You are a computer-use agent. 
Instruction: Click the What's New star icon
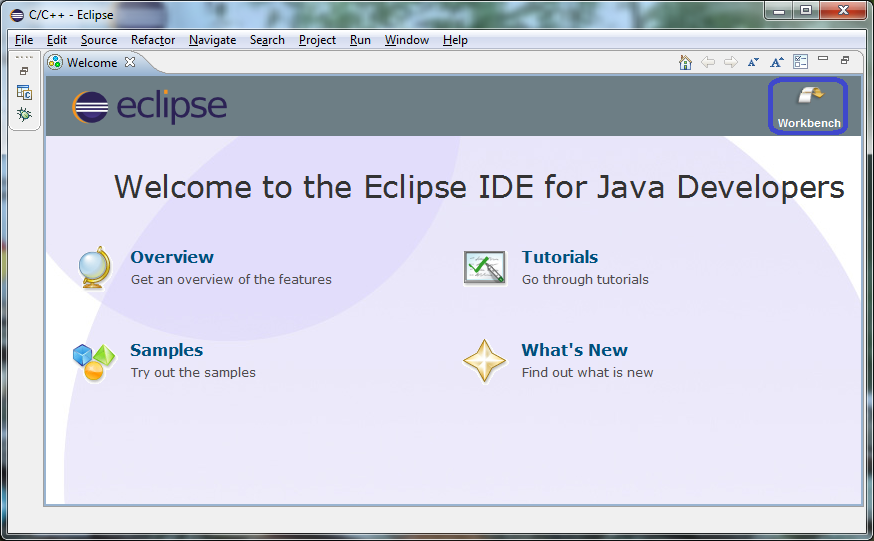pos(484,361)
